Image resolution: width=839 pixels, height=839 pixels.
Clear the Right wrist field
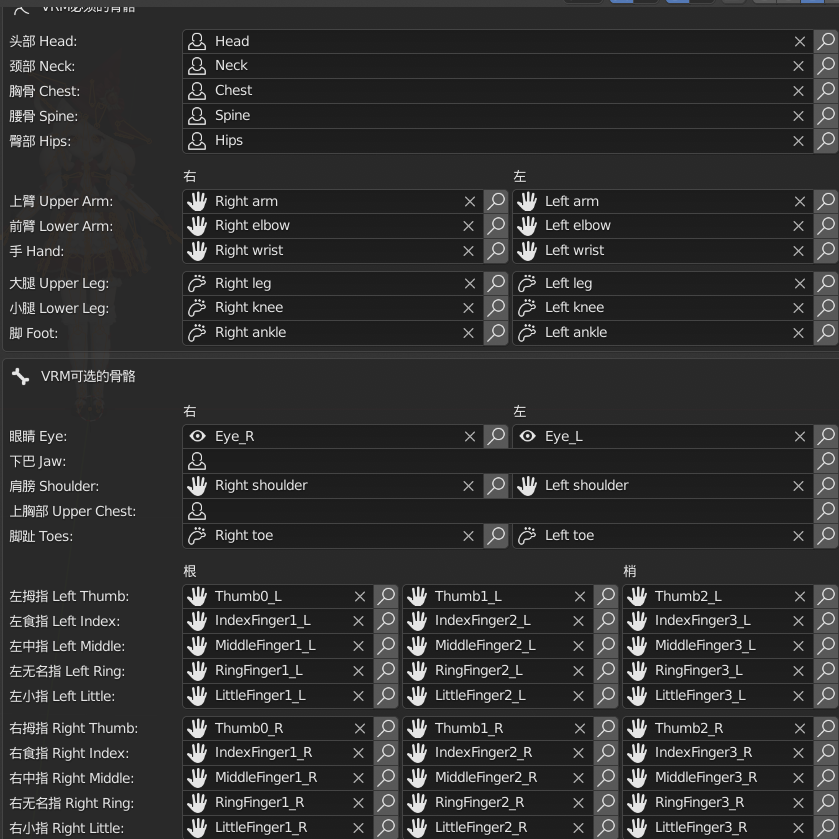pyautogui.click(x=469, y=251)
